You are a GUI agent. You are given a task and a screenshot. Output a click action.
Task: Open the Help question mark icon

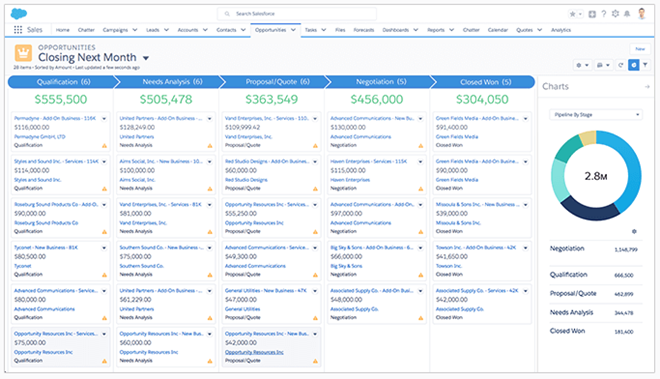(604, 14)
